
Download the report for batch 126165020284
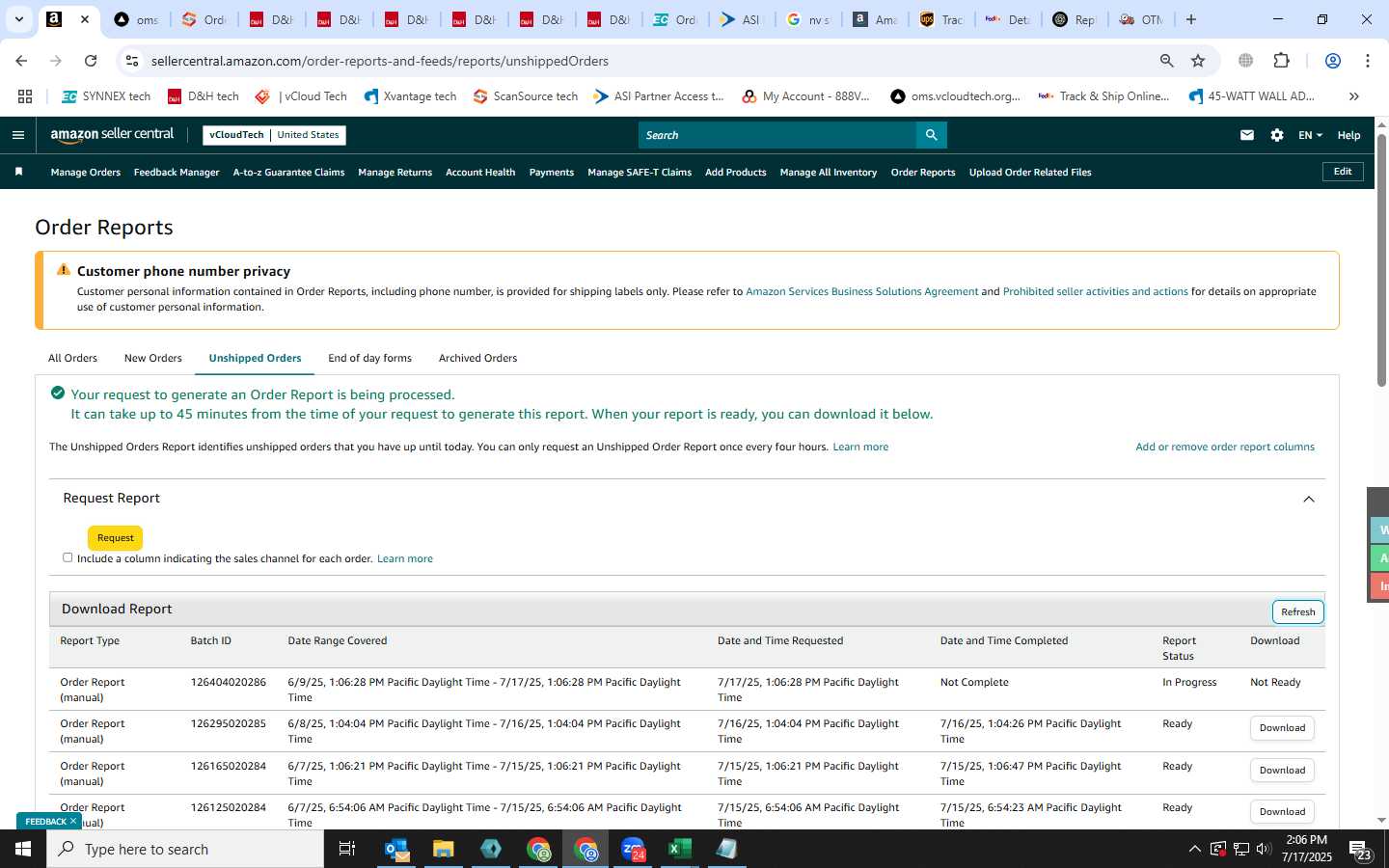[x=1282, y=771]
